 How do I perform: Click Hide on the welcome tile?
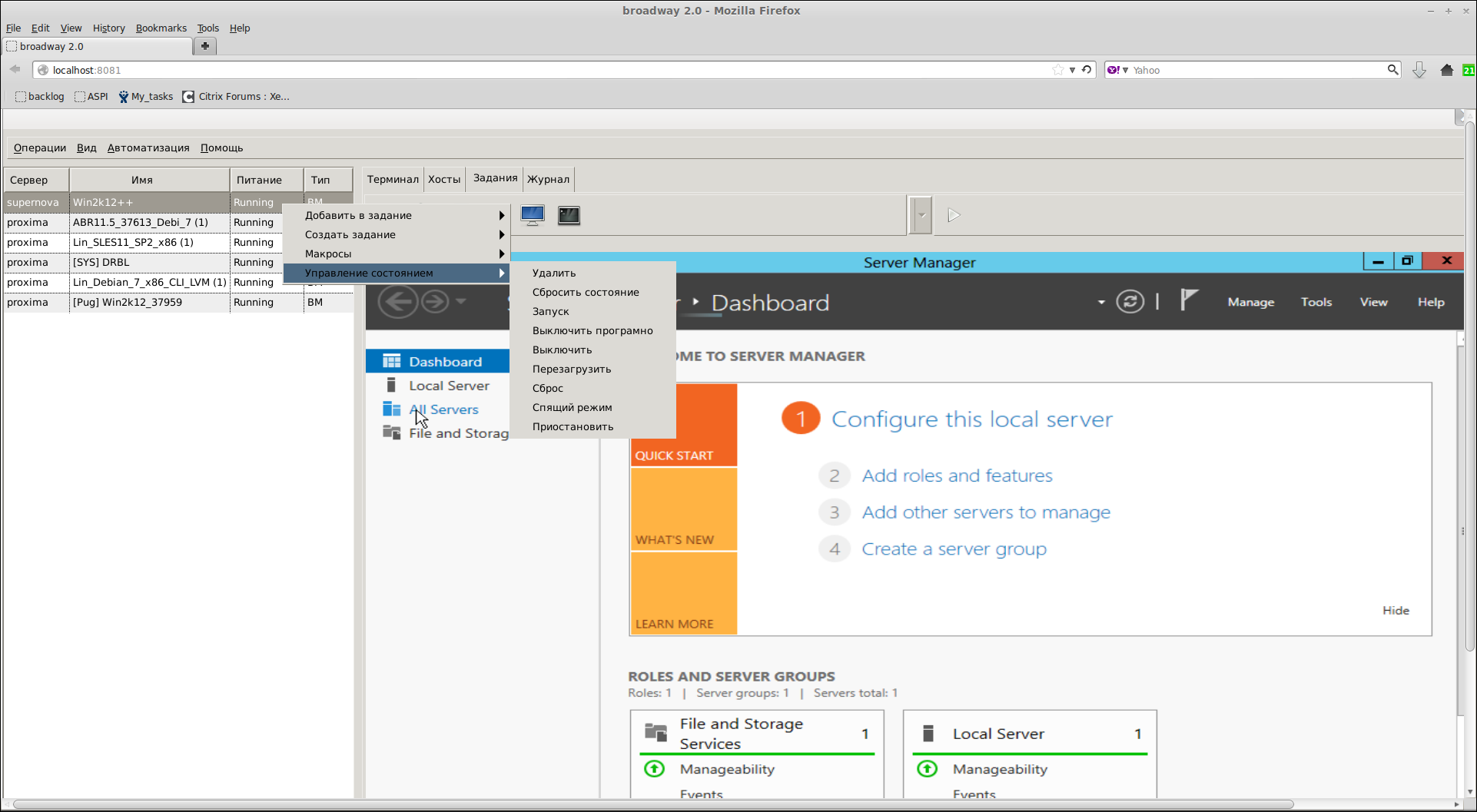click(x=1396, y=610)
